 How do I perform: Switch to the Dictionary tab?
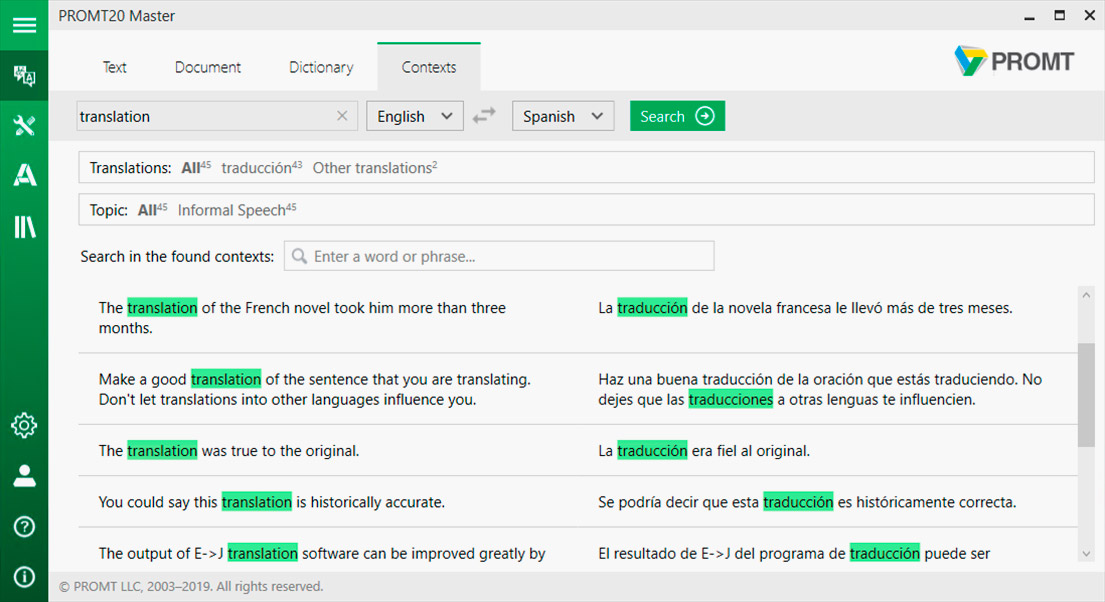pyautogui.click(x=321, y=67)
